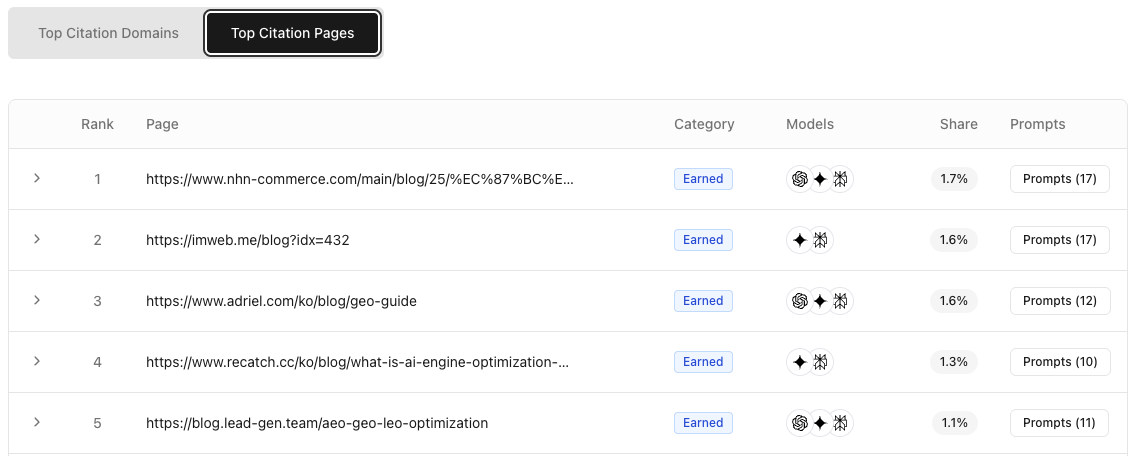This screenshot has height=456, width=1137.
Task: Click the Gemini icon in the rank 5 row
Action: [820, 423]
